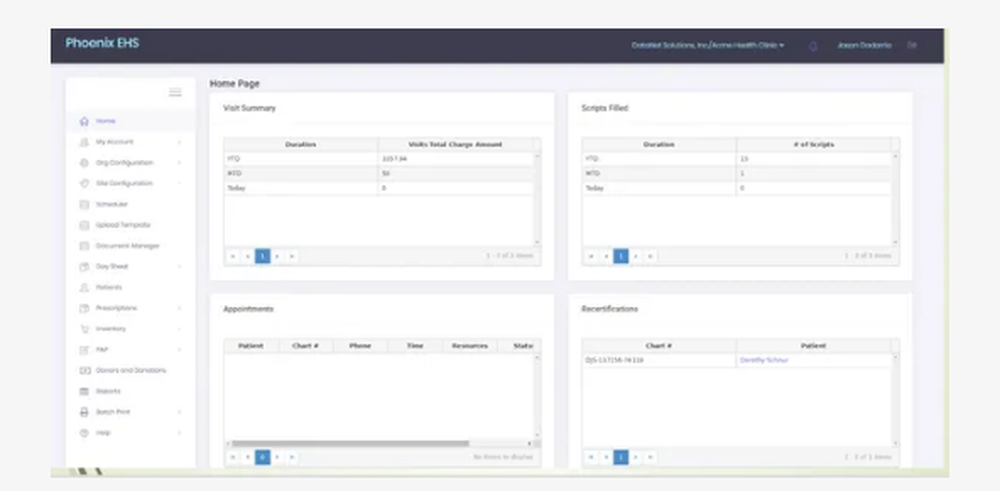Select page 1 in Scripts Filled pager
1000x491 pixels.
(x=621, y=256)
